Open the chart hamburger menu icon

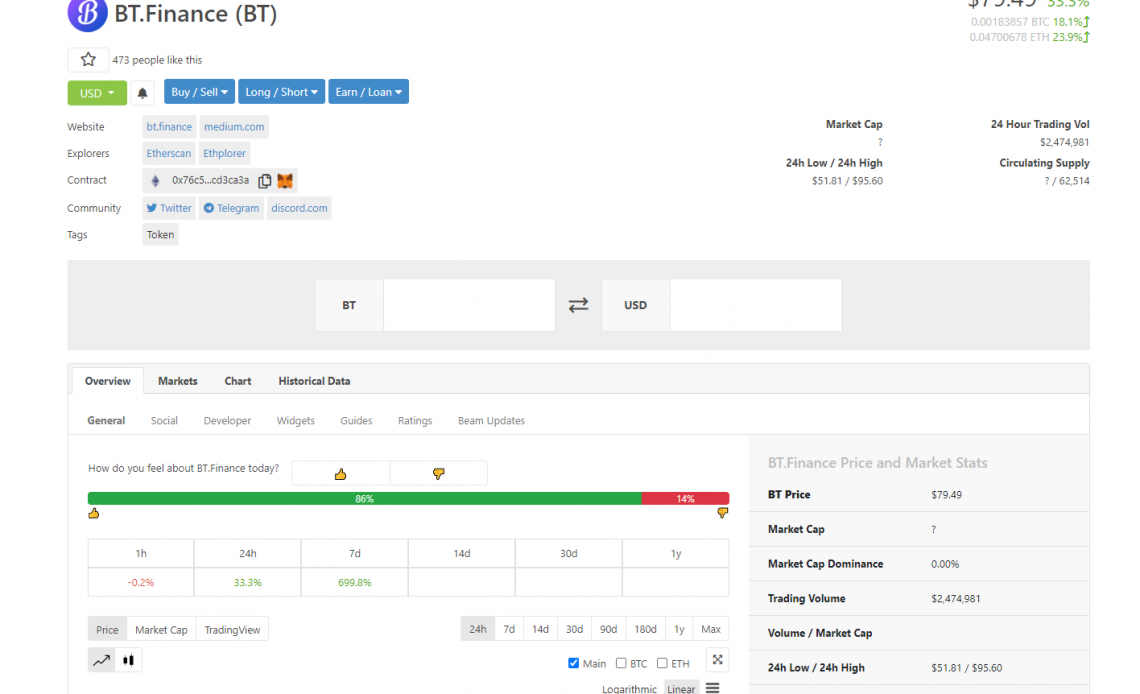click(x=712, y=687)
